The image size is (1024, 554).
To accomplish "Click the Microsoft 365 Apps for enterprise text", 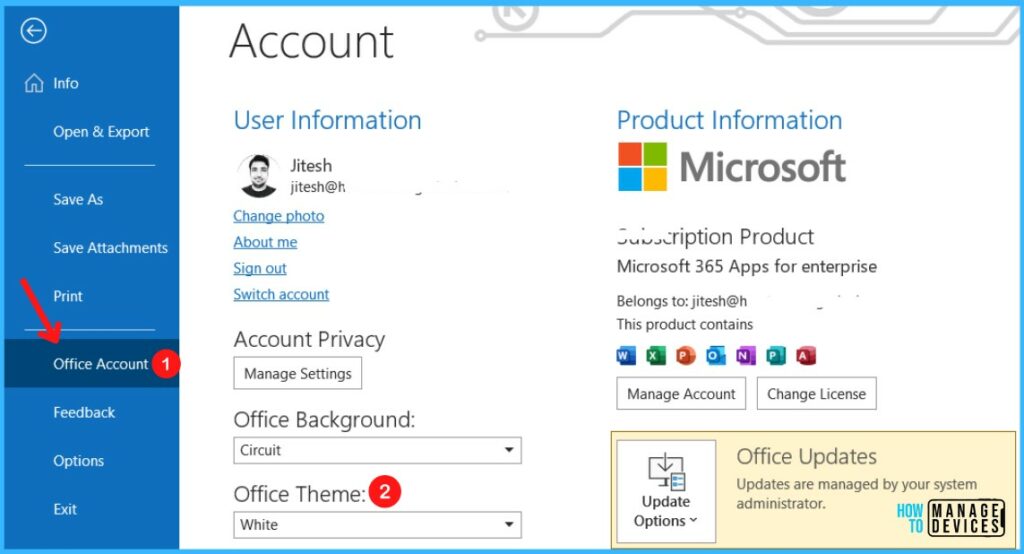I will 746,266.
